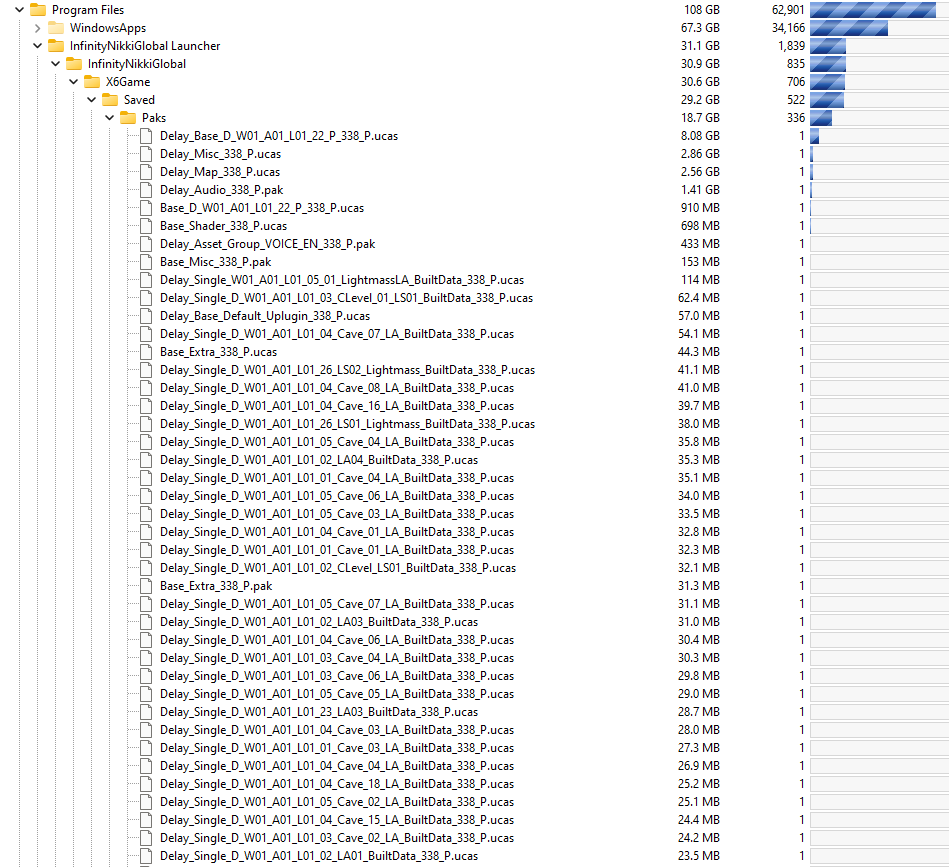Image resolution: width=949 pixels, height=867 pixels.
Task: Select file Base_Shader_338_P.ucas
Action: [223, 226]
